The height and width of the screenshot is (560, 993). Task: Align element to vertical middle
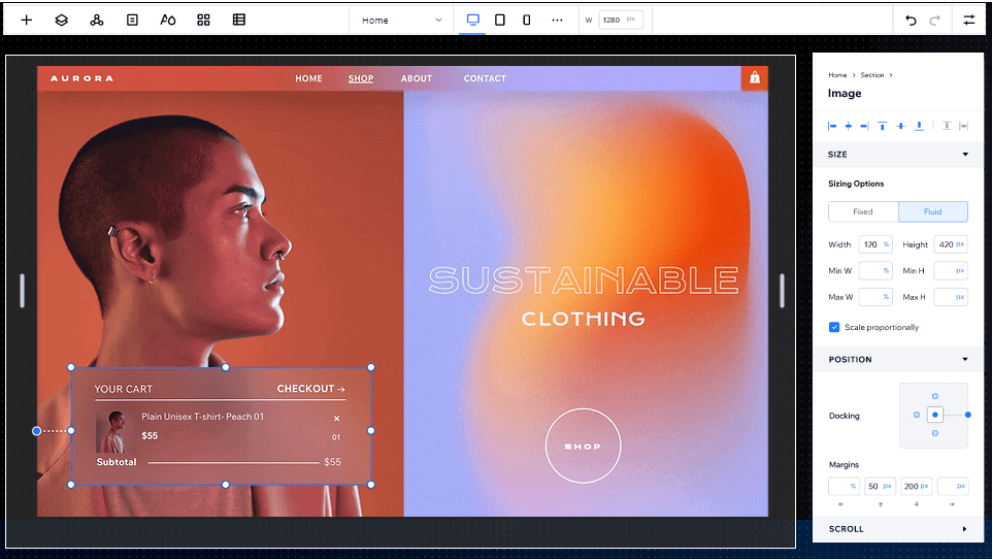901,126
